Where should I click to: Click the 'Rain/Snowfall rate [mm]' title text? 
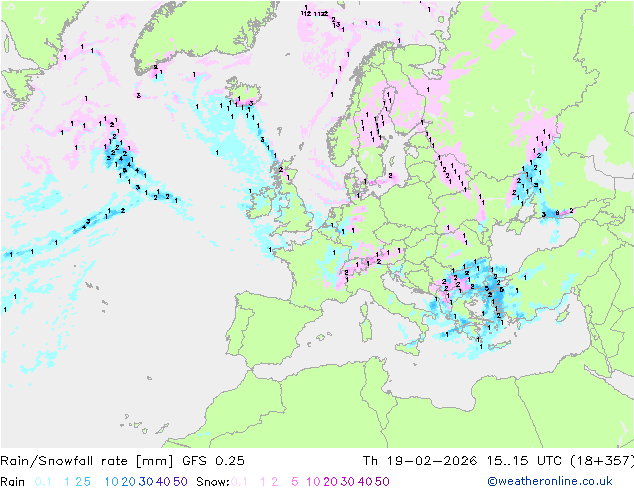[x=87, y=461]
